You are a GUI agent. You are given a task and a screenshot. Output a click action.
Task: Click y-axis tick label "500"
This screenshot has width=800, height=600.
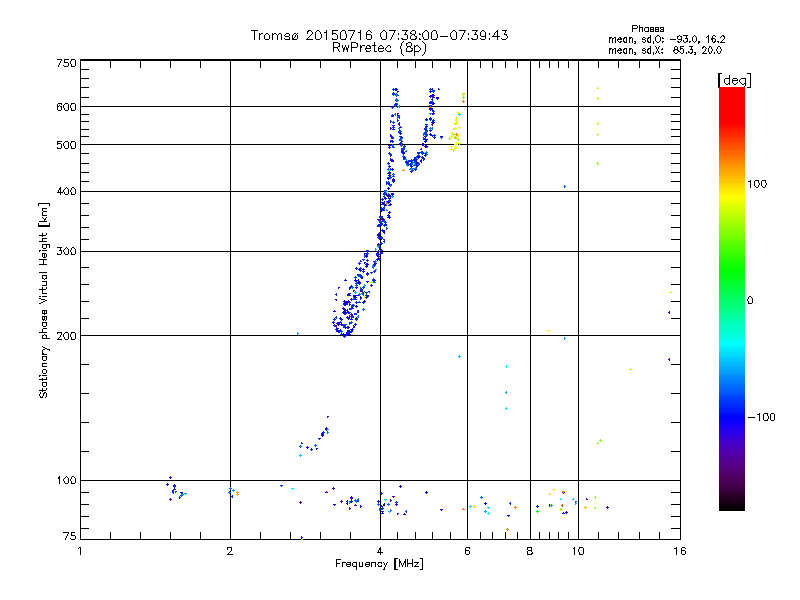point(66,145)
